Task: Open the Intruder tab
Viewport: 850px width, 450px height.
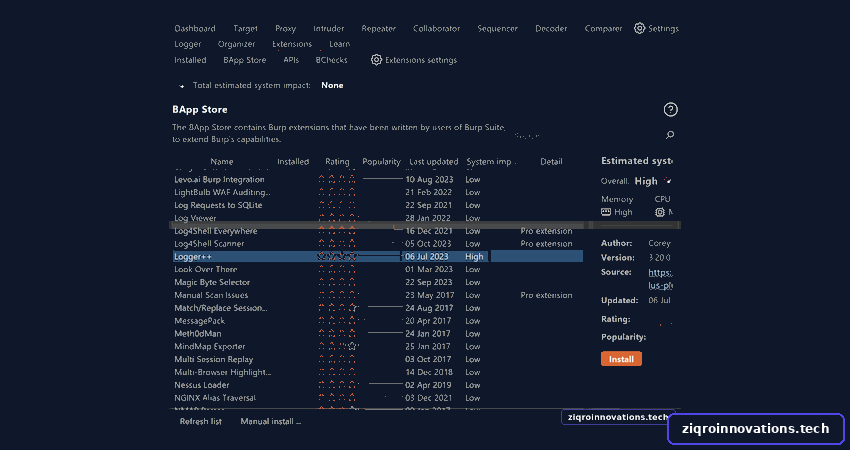Action: [x=329, y=28]
